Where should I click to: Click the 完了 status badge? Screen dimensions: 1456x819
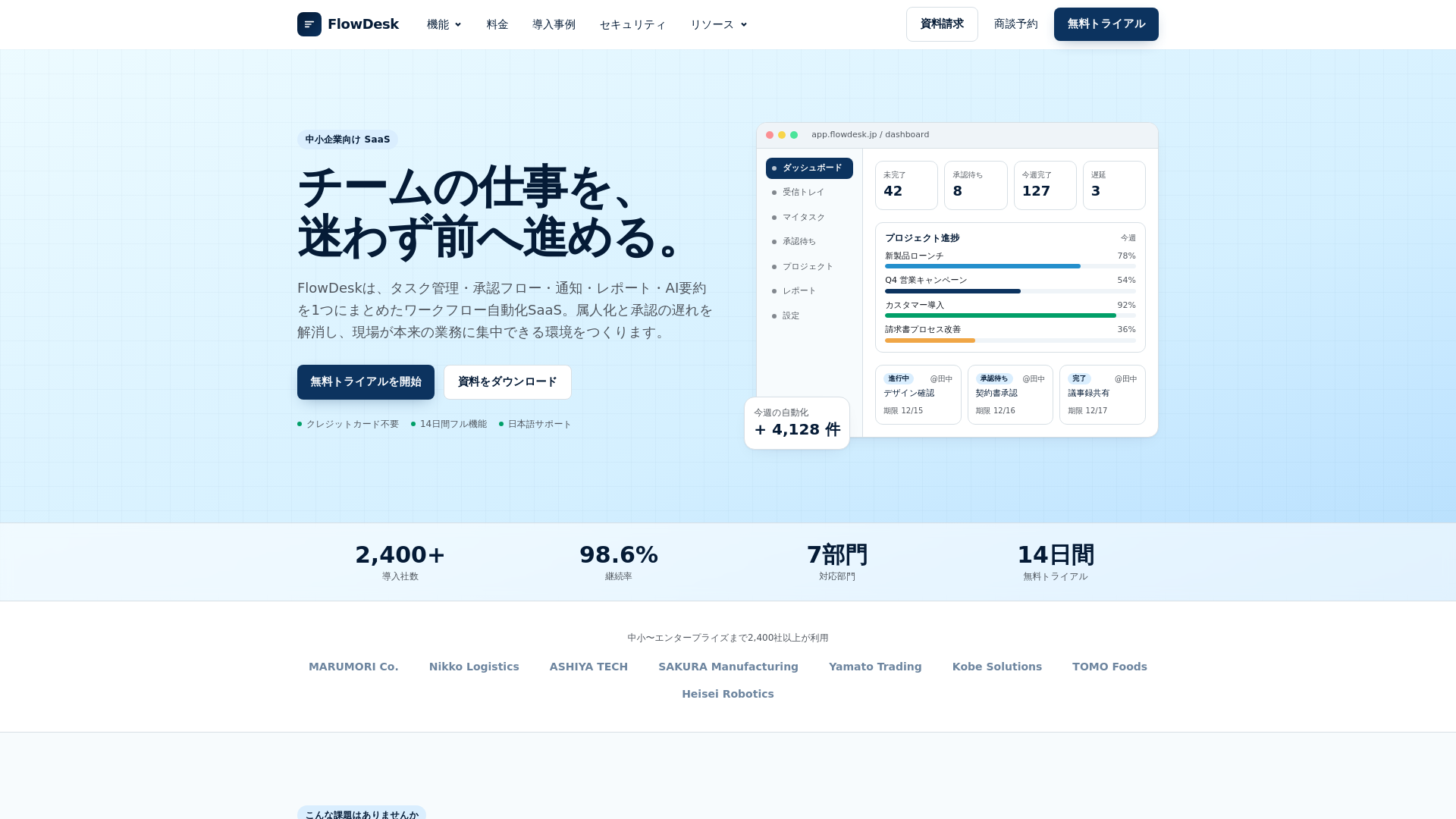pos(1079,378)
